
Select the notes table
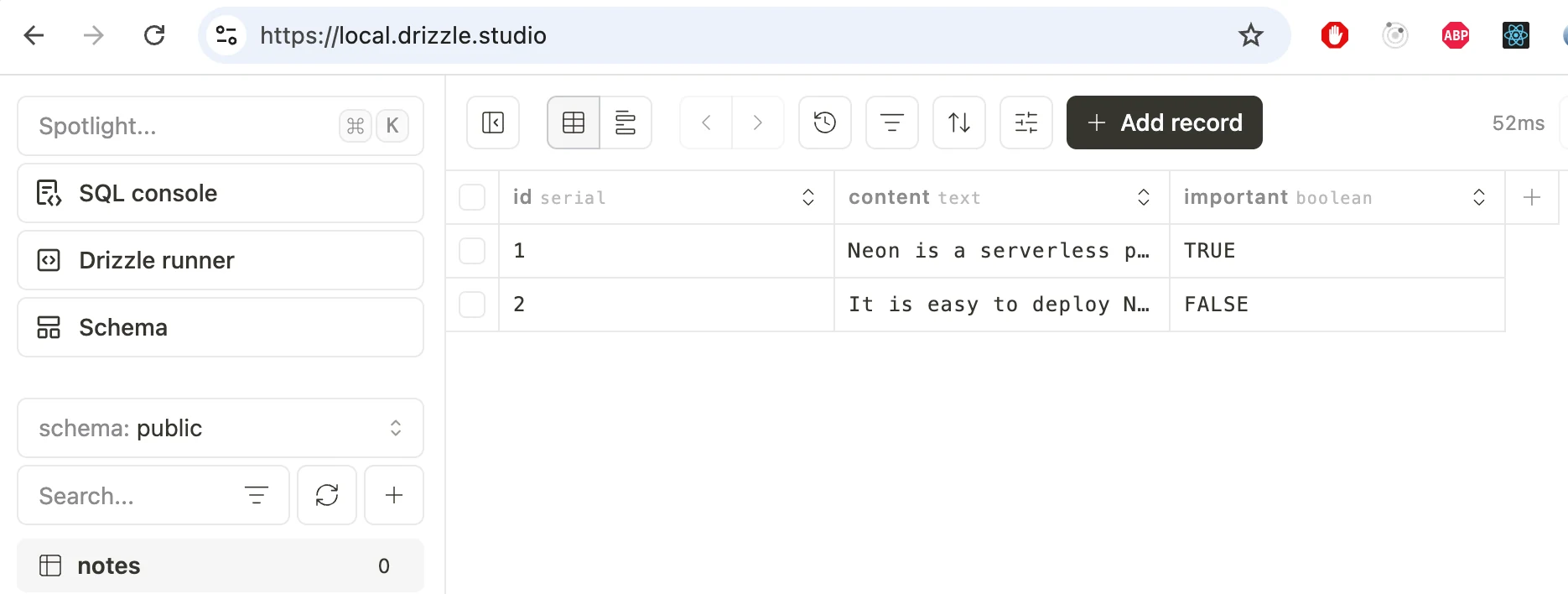click(221, 565)
